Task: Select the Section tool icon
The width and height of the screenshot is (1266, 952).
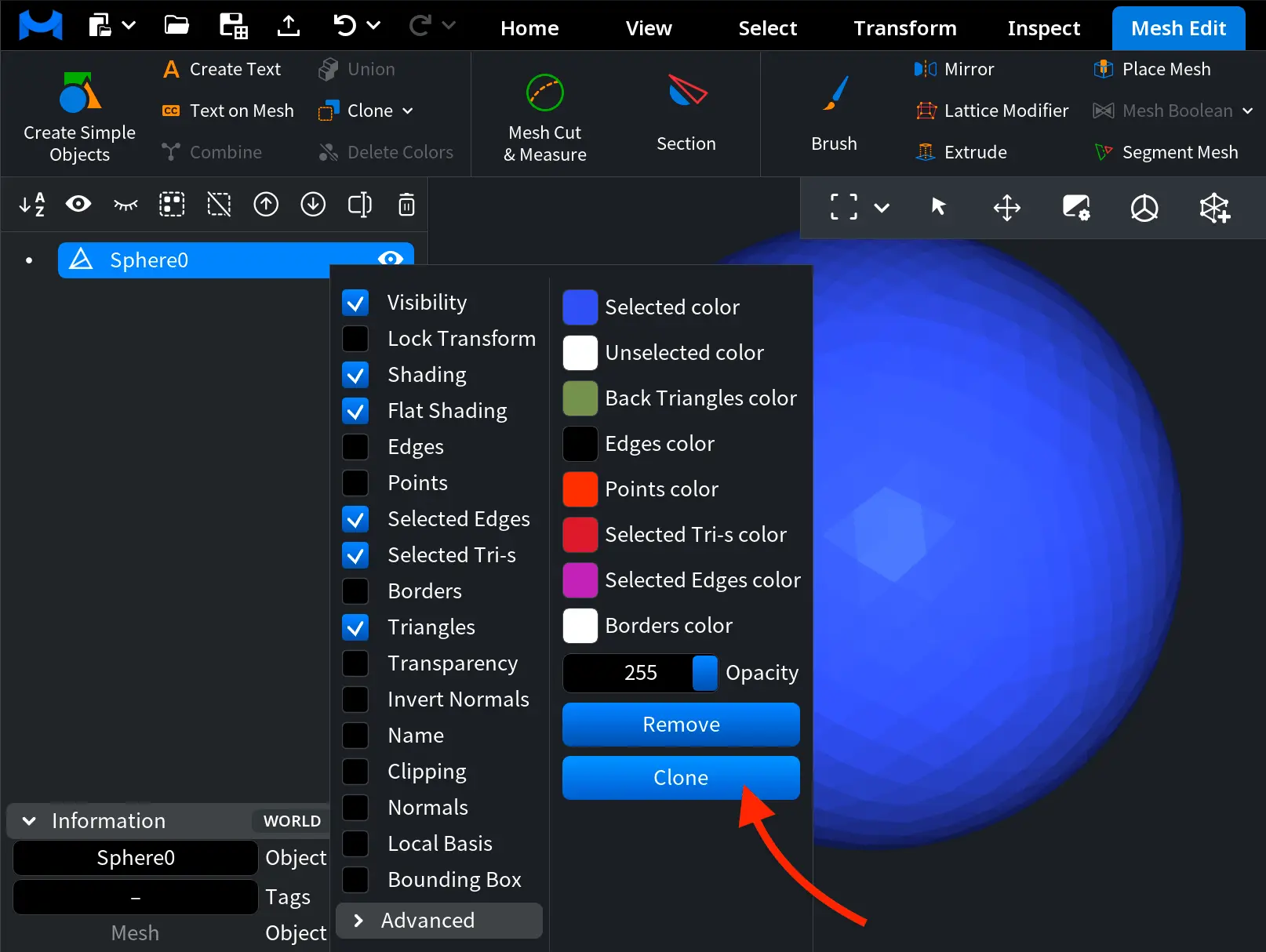Action: [x=686, y=93]
